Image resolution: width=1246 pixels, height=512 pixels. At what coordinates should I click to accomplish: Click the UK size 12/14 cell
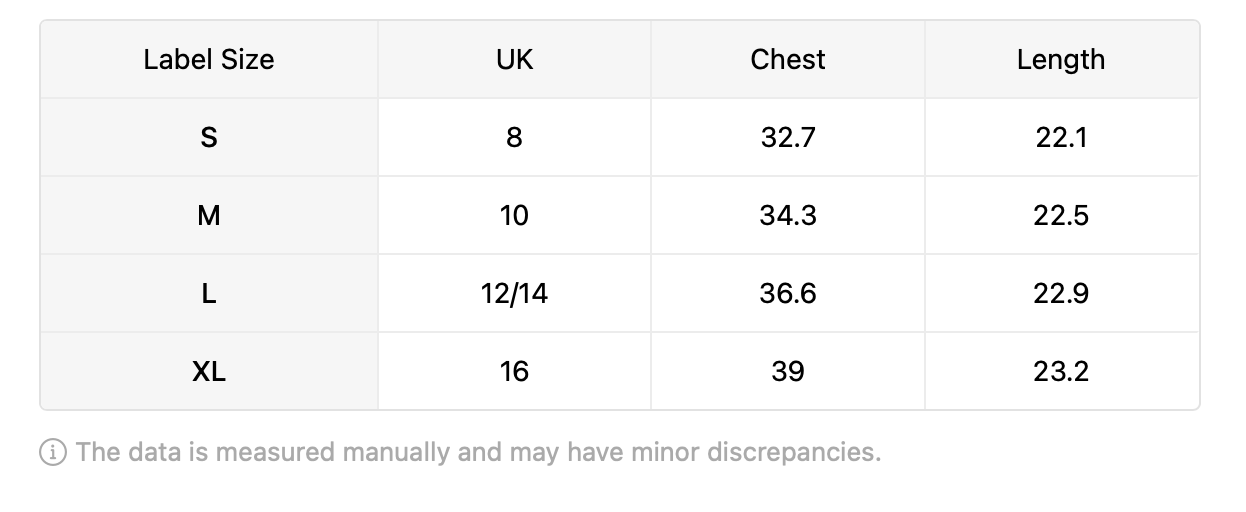[x=514, y=293]
